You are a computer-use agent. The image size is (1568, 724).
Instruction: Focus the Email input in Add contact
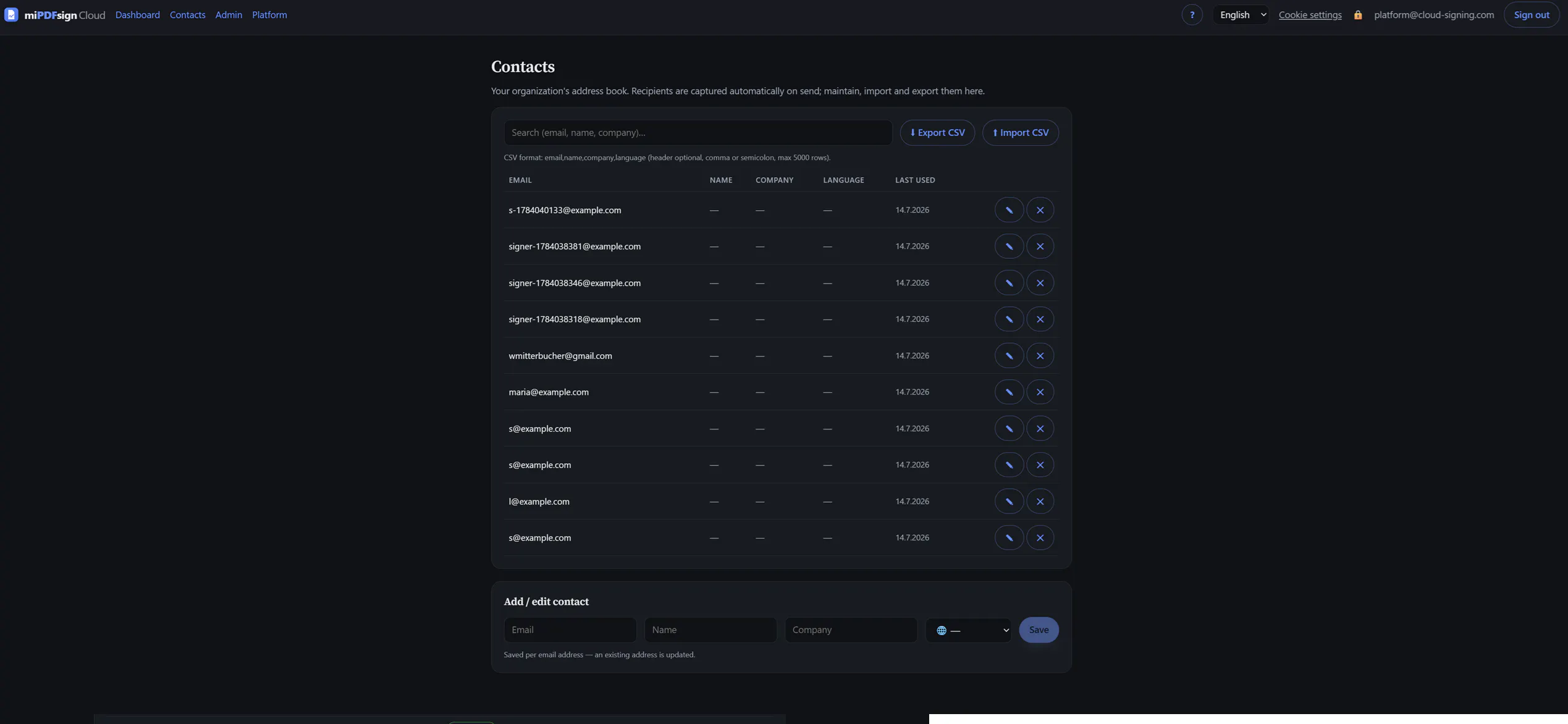point(570,630)
